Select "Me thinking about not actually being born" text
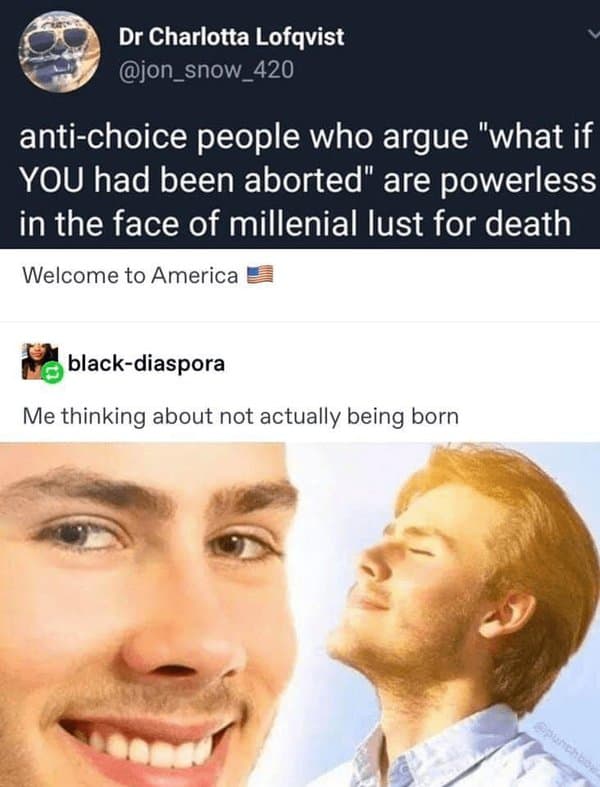 tap(241, 416)
